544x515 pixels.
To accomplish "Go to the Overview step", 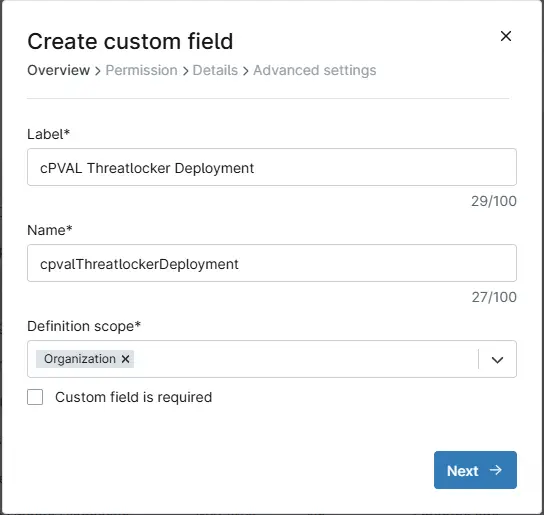I will click(59, 70).
